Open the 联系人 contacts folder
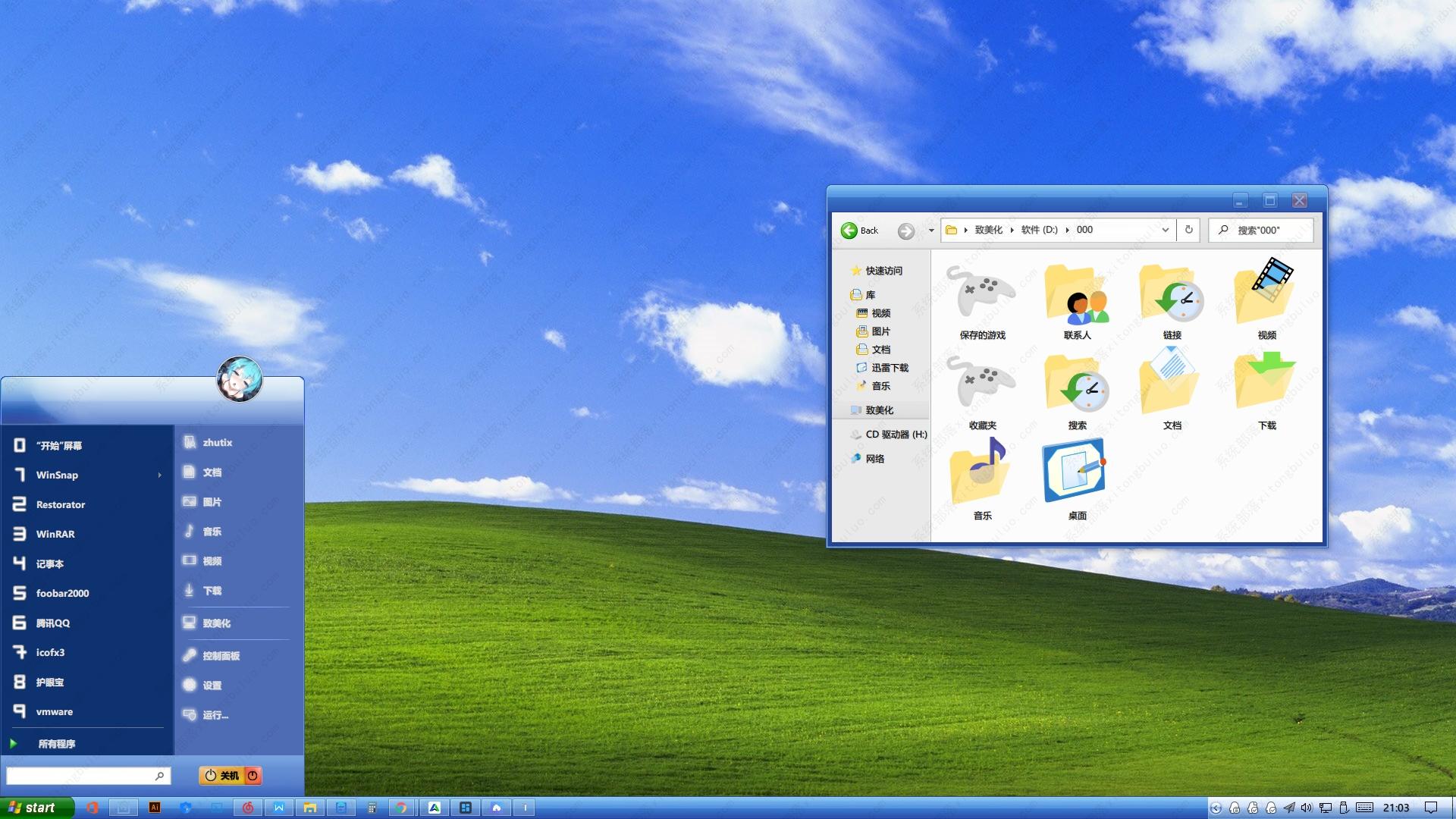1456x819 pixels. pyautogui.click(x=1077, y=296)
